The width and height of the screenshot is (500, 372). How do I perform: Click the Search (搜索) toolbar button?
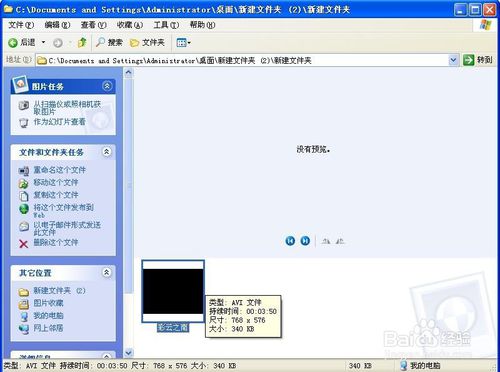(109, 43)
